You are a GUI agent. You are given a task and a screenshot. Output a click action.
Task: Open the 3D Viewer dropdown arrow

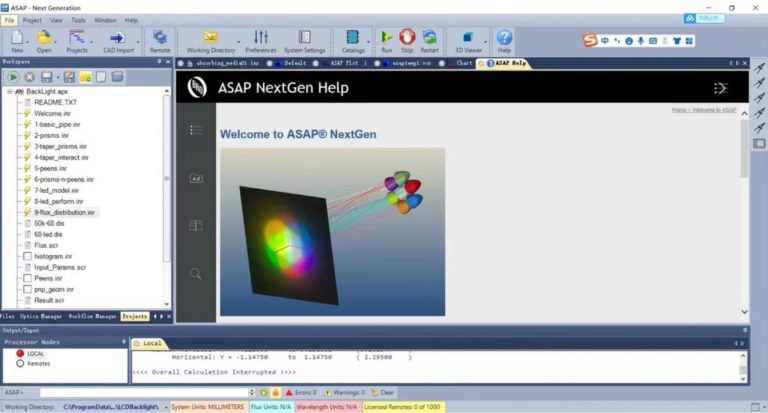(485, 42)
